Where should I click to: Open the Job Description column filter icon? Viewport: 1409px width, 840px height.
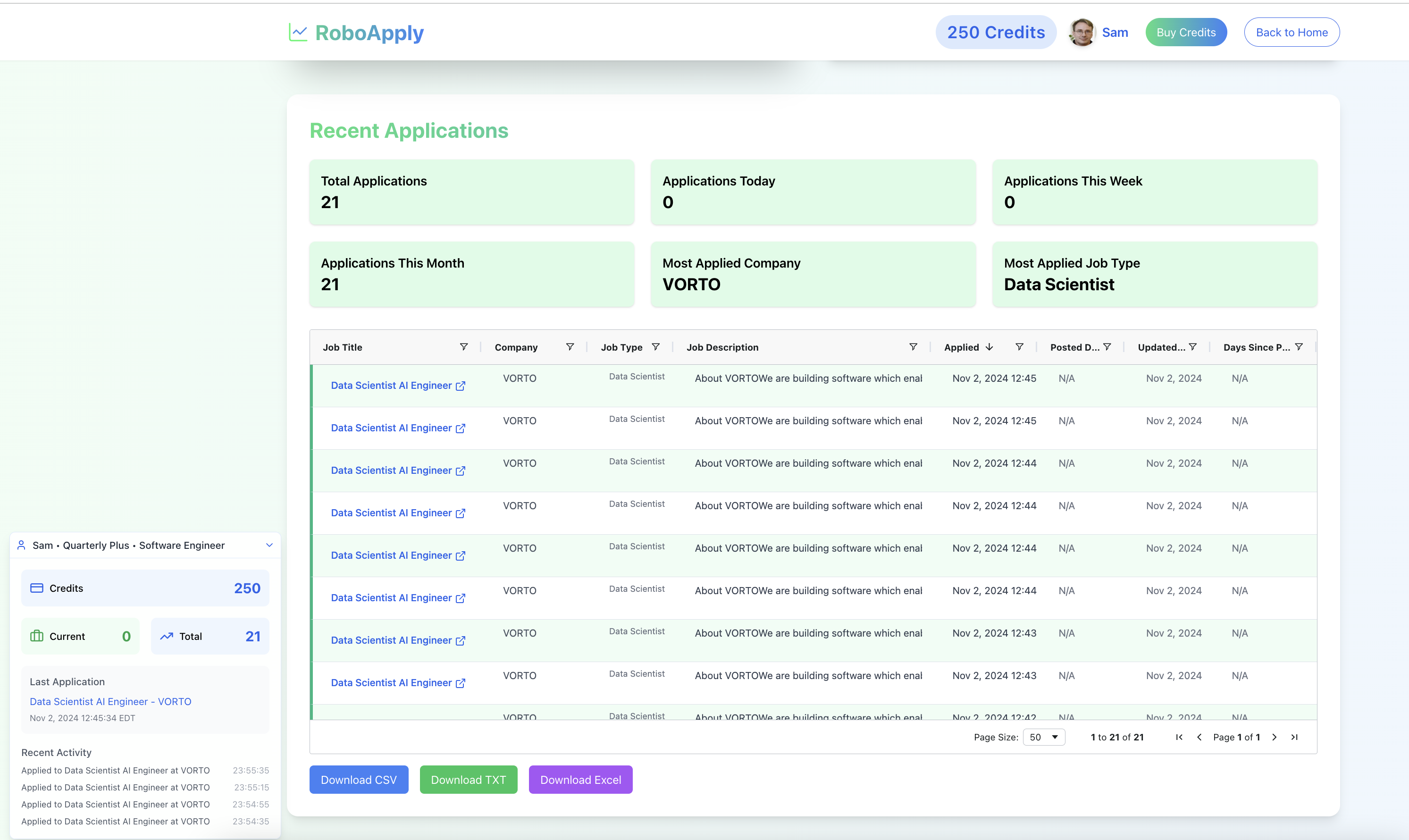click(913, 347)
